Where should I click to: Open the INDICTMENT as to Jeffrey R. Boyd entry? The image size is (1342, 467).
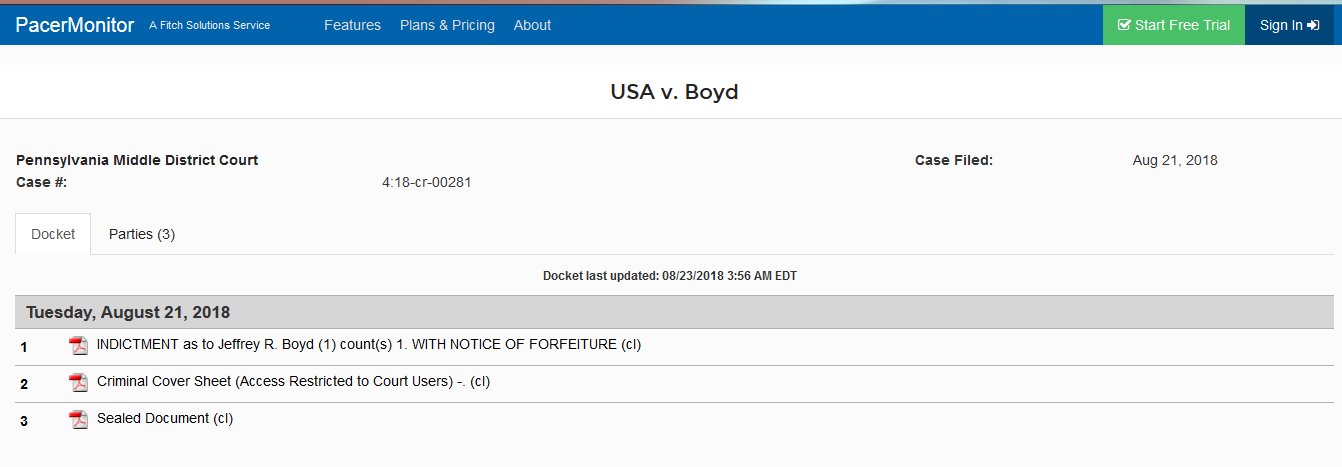click(368, 345)
